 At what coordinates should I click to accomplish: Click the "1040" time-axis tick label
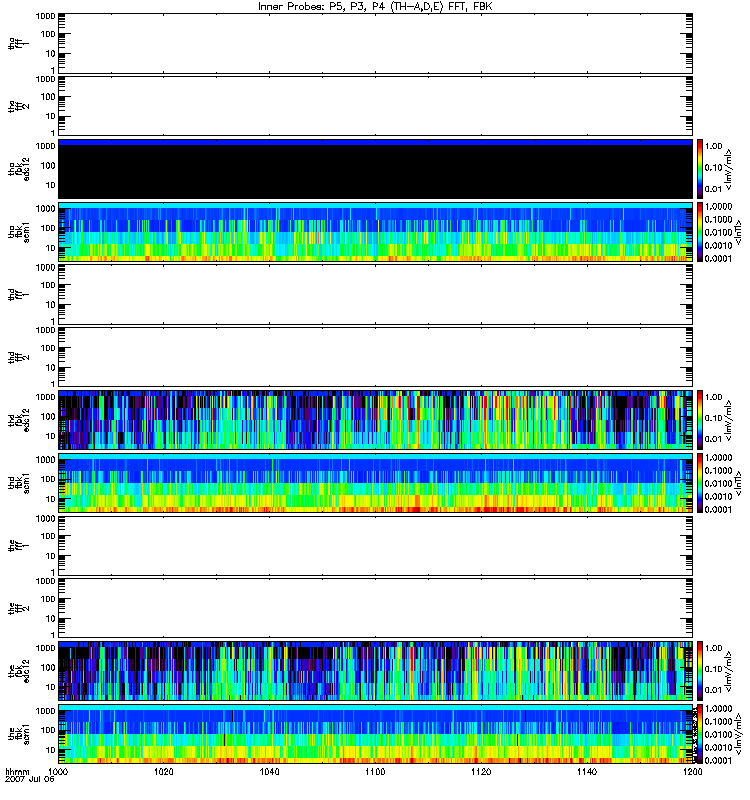pos(269,771)
